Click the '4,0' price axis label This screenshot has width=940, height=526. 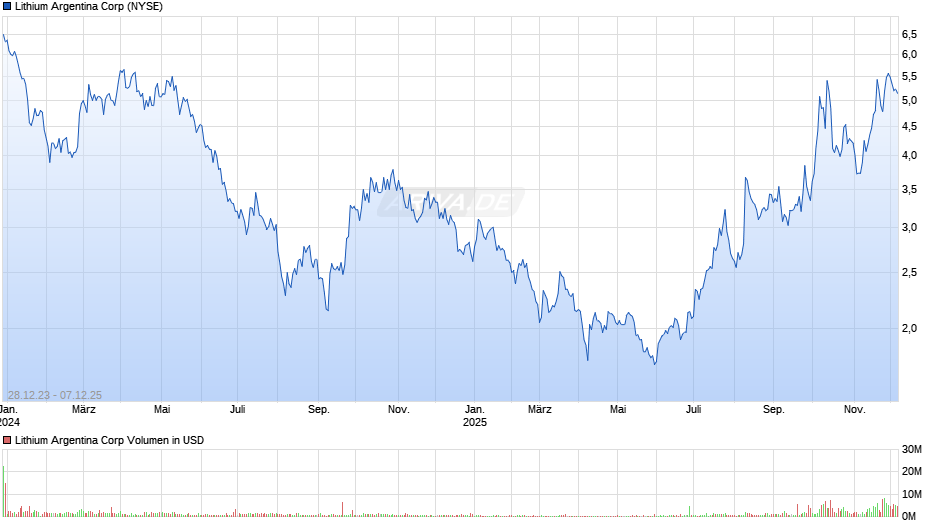[909, 155]
